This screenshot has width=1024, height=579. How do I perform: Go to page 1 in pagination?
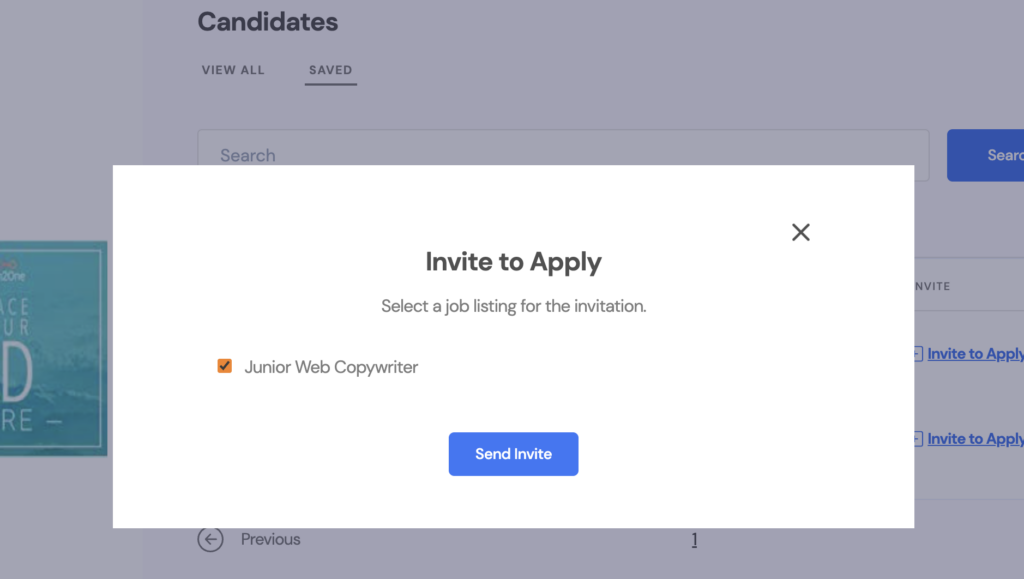point(694,540)
